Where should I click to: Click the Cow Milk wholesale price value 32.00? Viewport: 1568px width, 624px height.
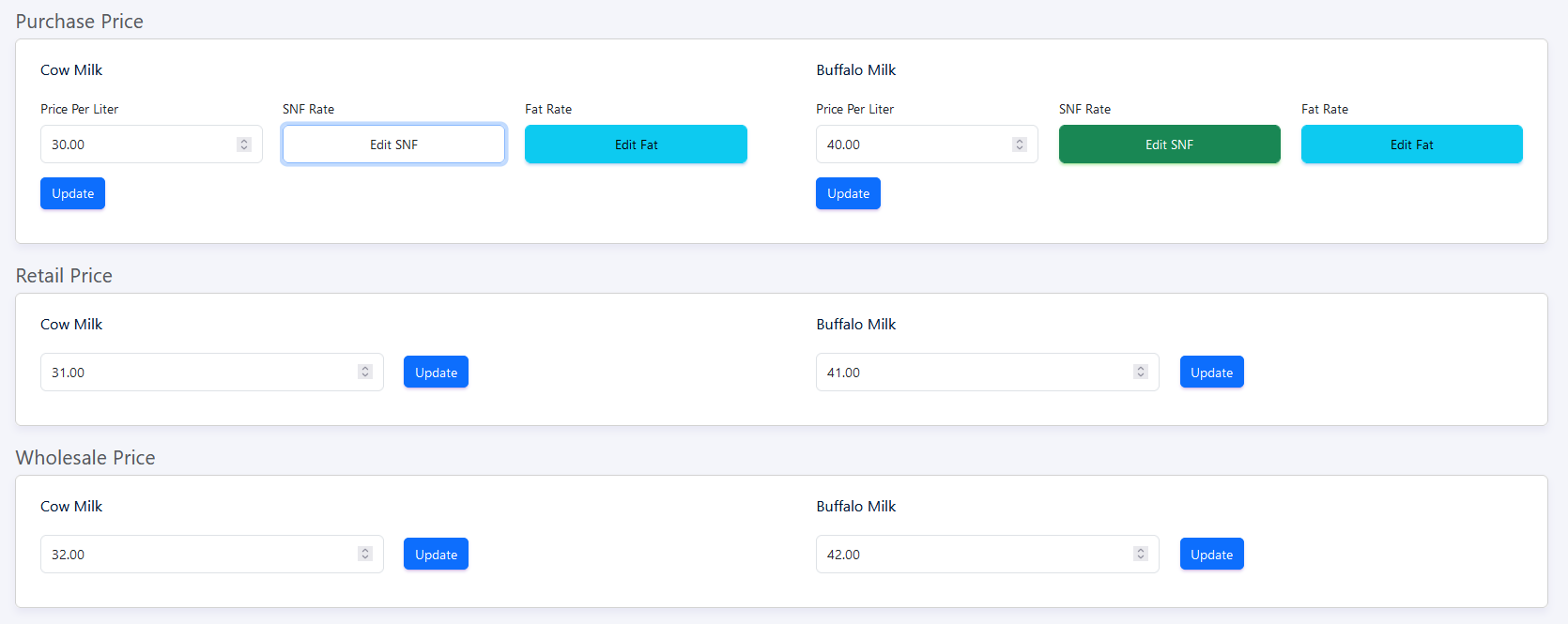tap(68, 554)
